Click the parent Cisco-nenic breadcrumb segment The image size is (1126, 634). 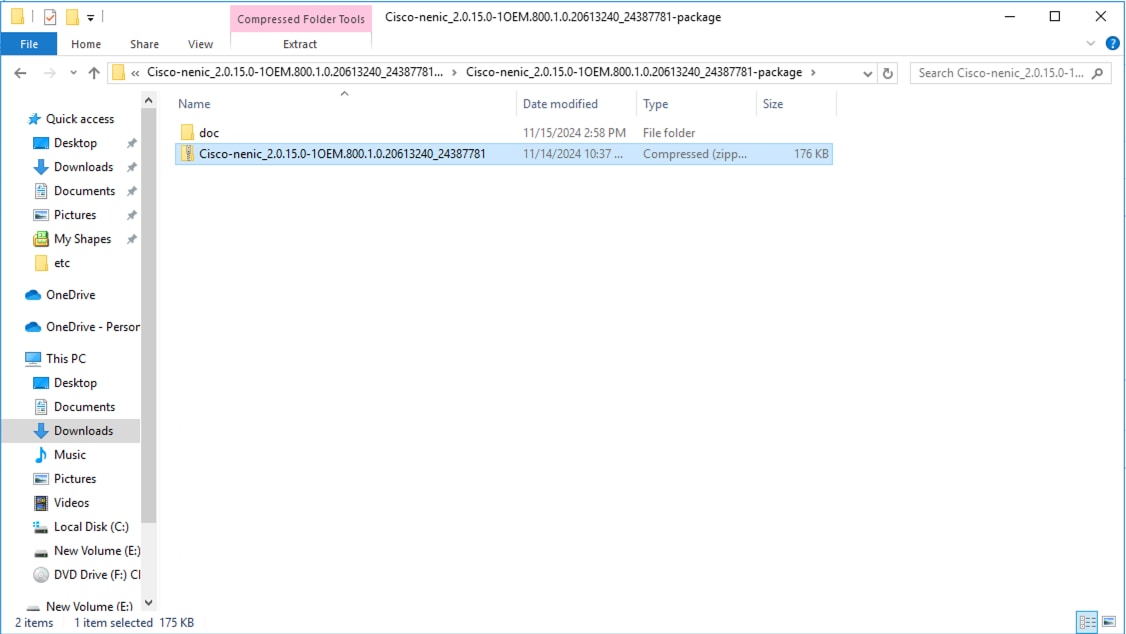(x=295, y=73)
